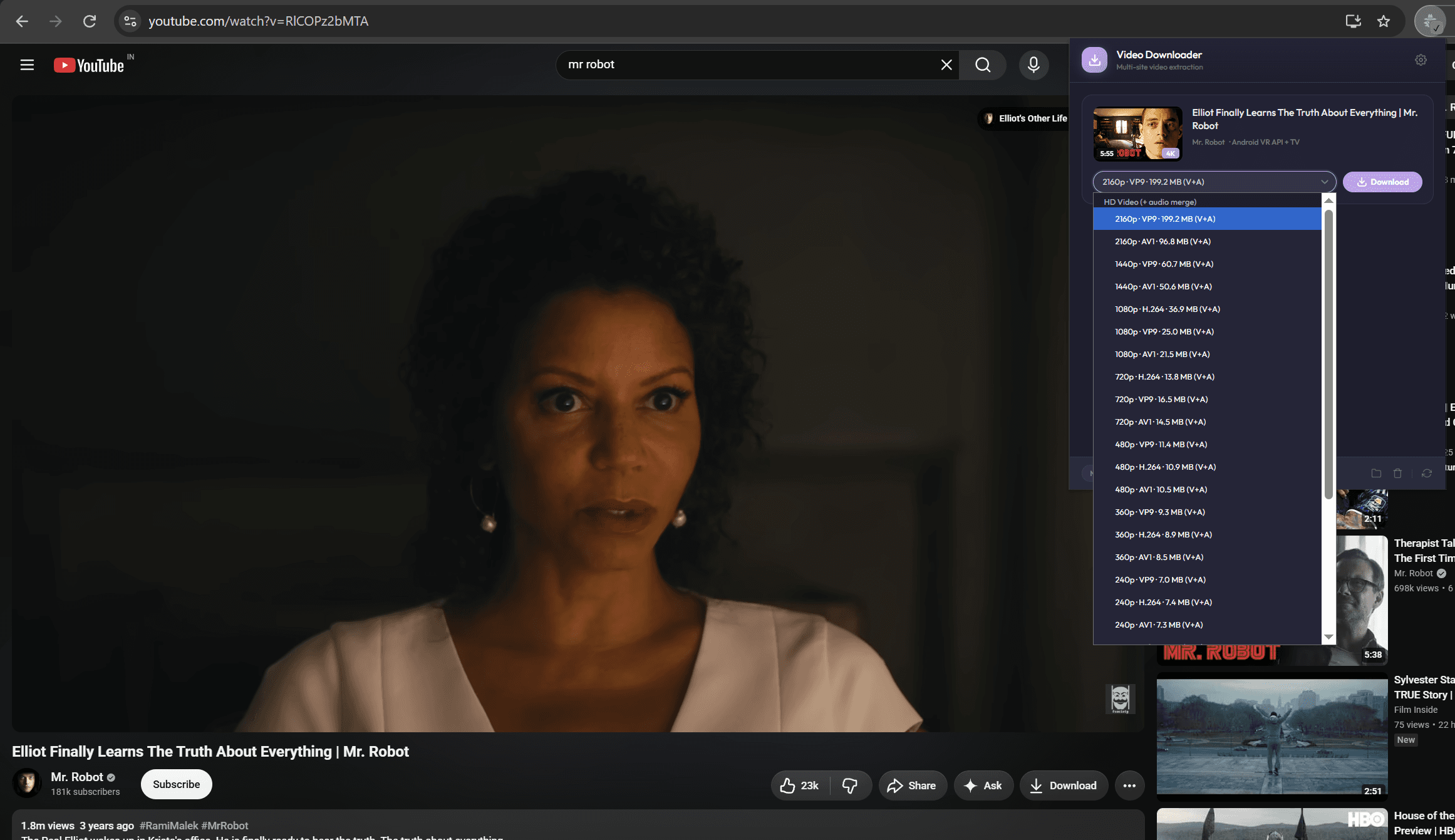Screen dimensions: 1455x840
Task: Click the search magnifier button
Action: tap(983, 65)
